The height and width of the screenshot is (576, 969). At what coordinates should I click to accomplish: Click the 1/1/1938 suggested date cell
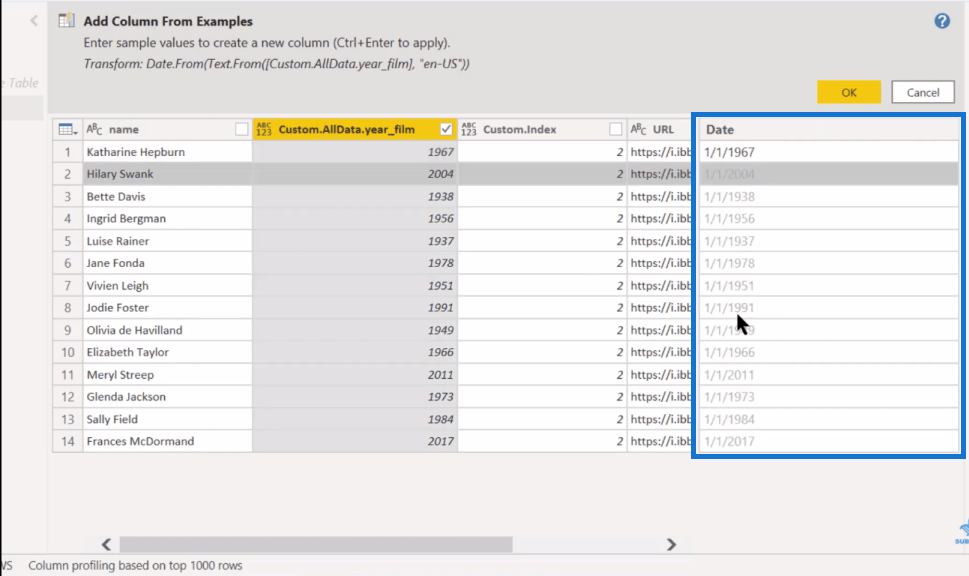point(829,197)
